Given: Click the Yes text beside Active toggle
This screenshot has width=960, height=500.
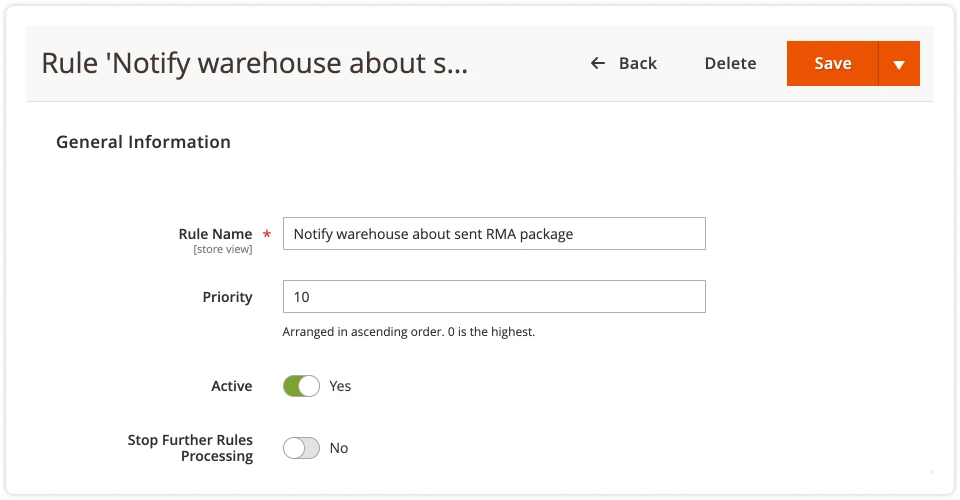Looking at the screenshot, I should click(x=340, y=386).
